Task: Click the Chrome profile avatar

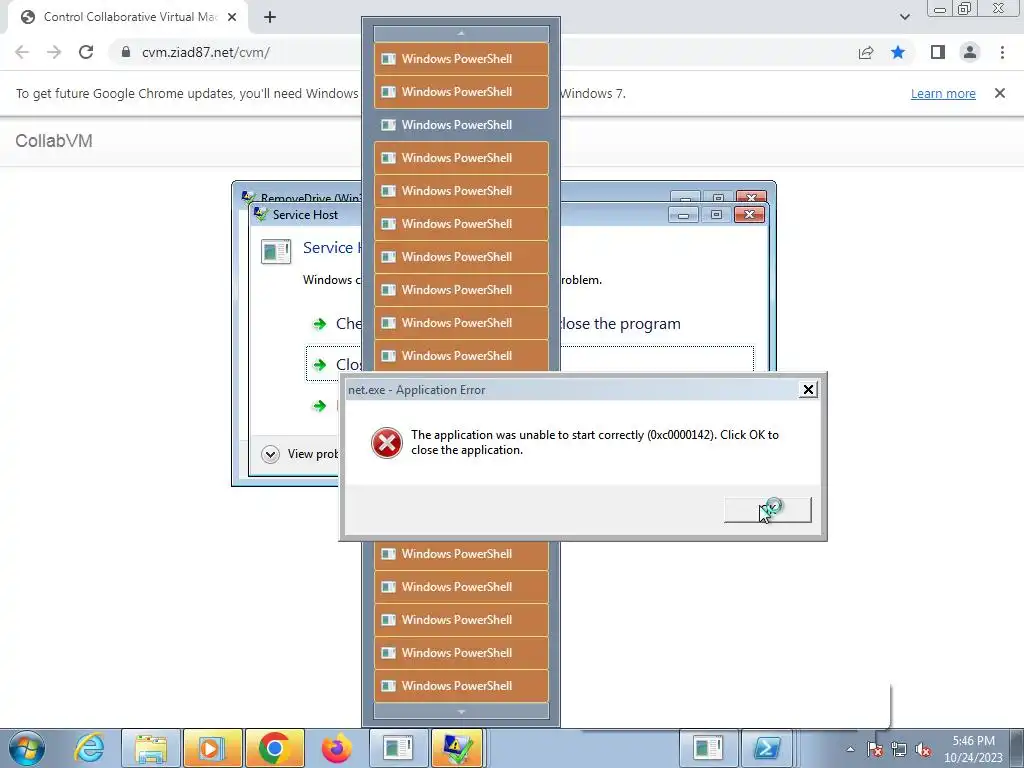Action: (x=970, y=52)
